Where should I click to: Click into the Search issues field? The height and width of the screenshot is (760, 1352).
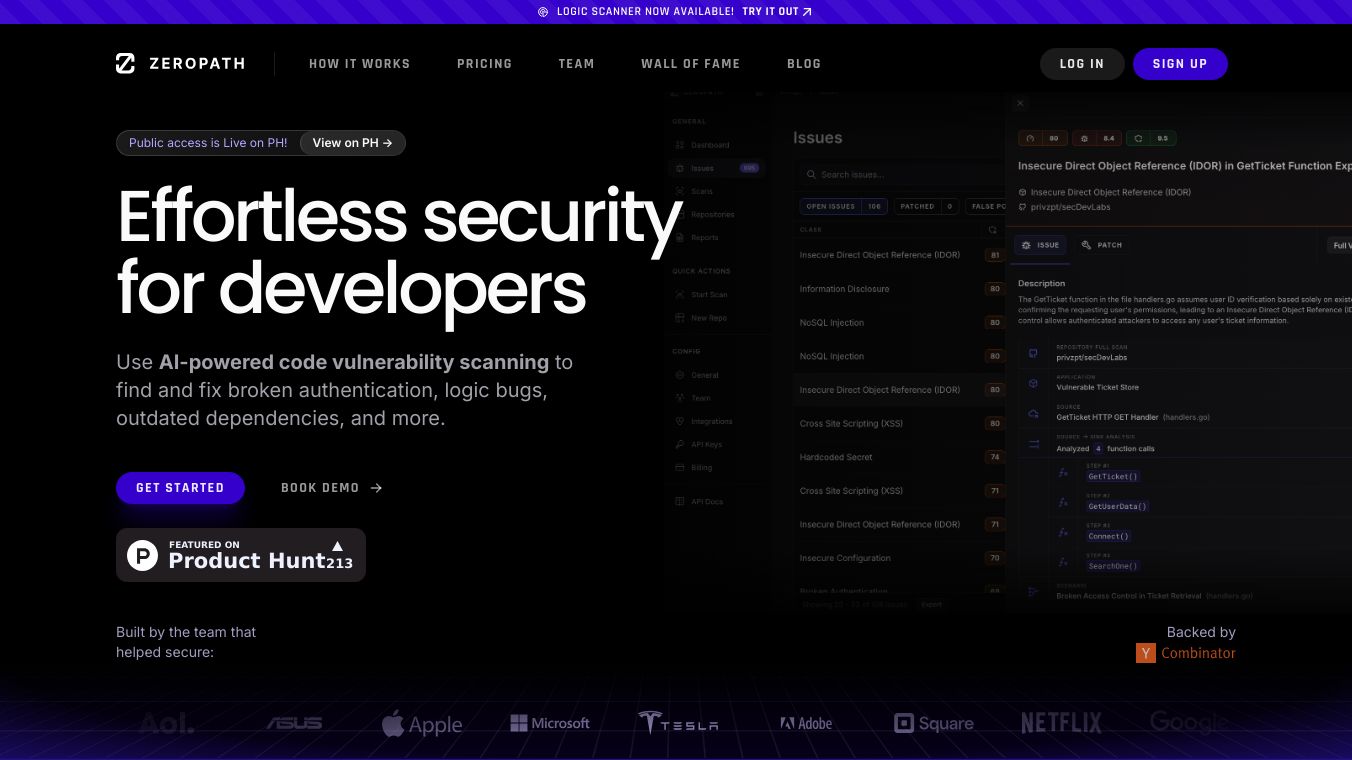pyautogui.click(x=900, y=174)
